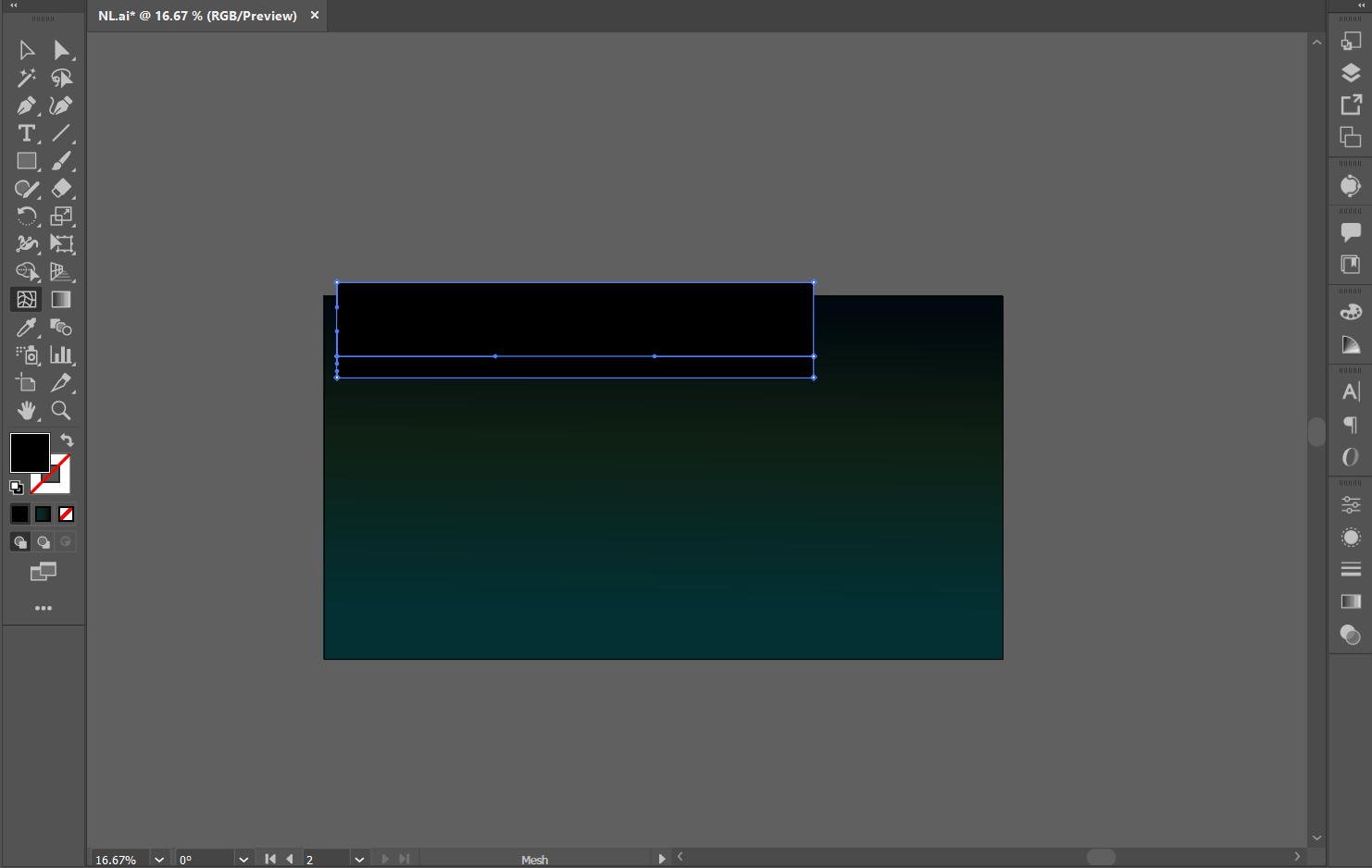Pick the Perspective Grid tool

(x=61, y=272)
